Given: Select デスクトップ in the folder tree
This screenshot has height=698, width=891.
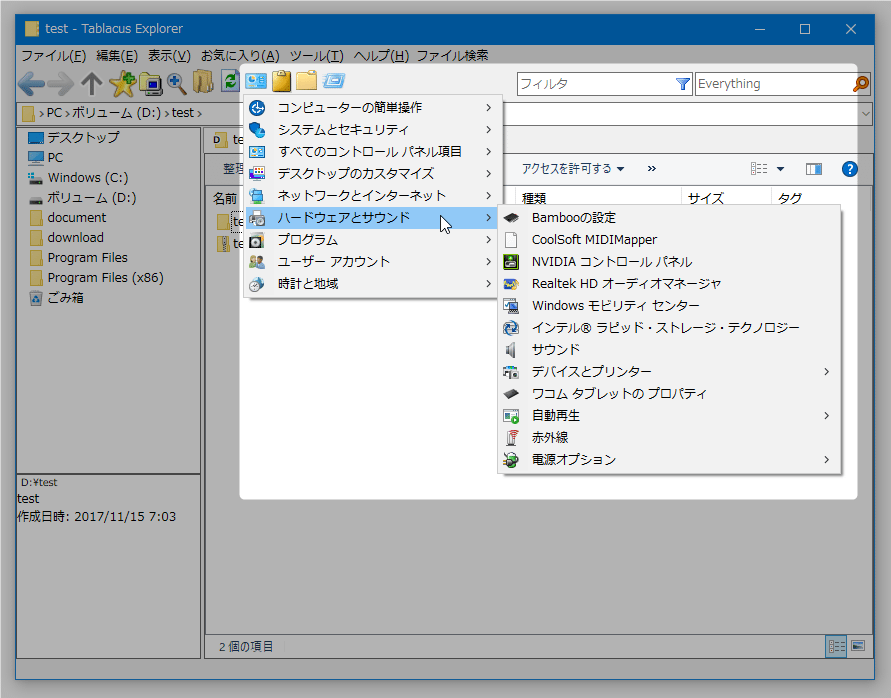Looking at the screenshot, I should click(x=73, y=138).
